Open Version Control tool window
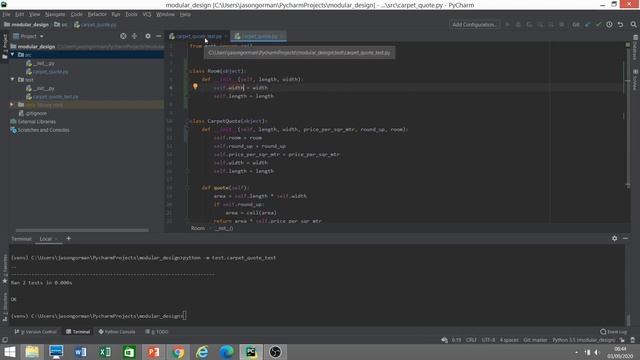 (36, 332)
